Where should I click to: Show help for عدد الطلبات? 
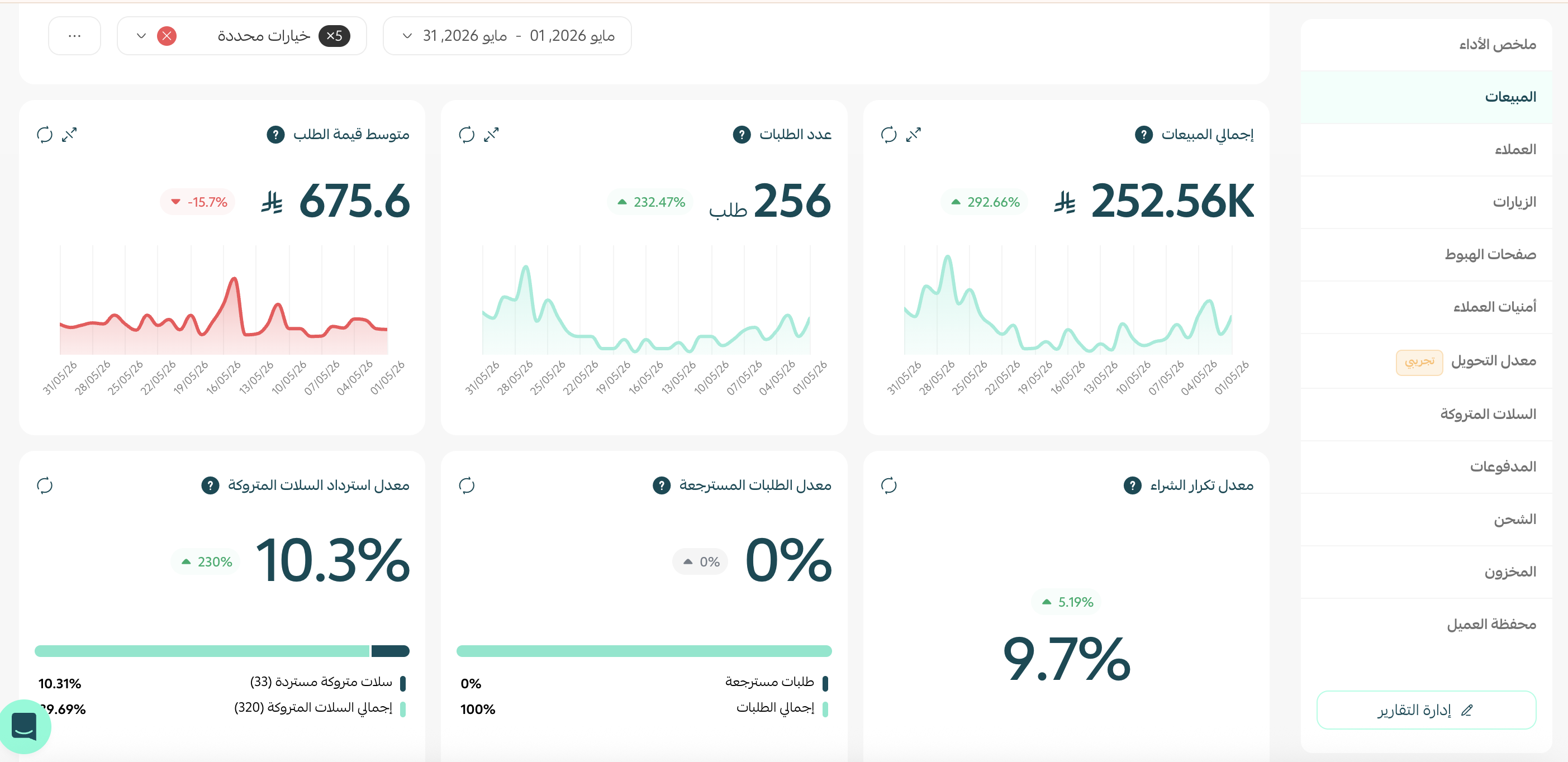(x=742, y=135)
